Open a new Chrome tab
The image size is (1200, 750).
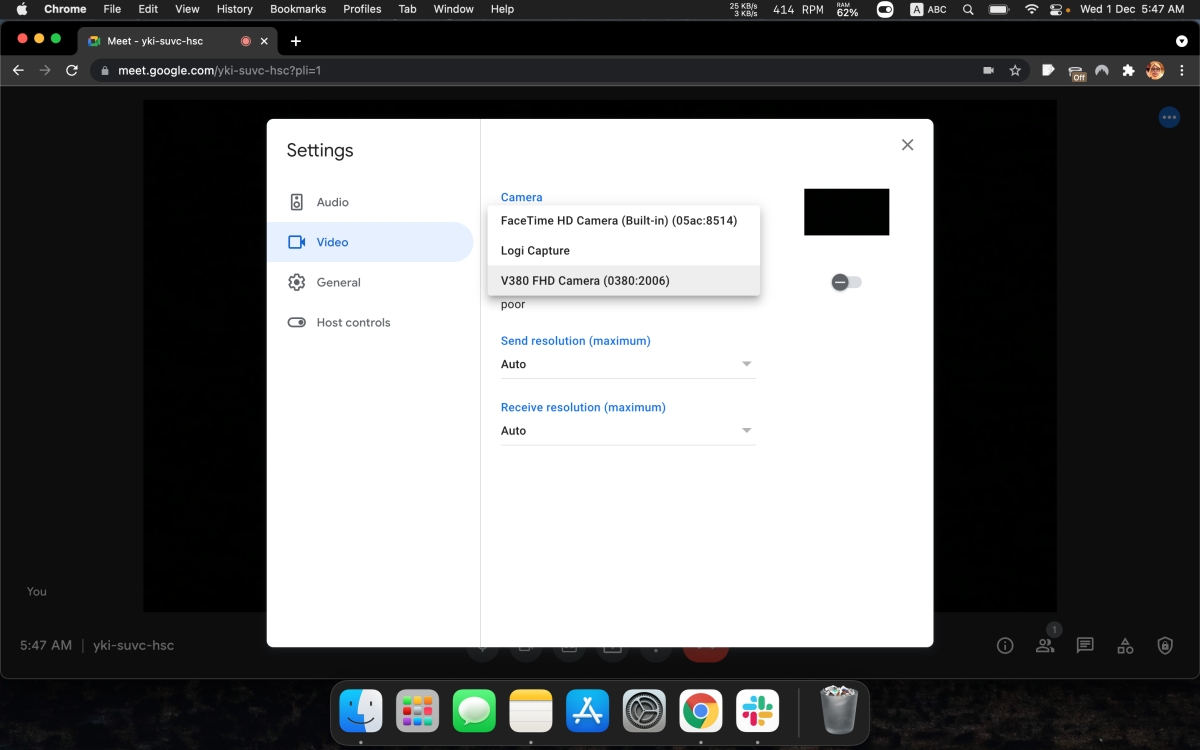point(296,41)
